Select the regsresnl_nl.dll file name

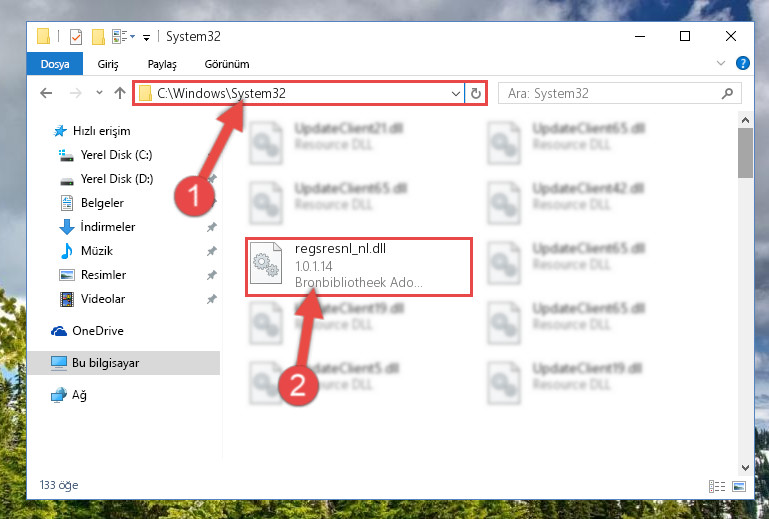click(x=340, y=249)
